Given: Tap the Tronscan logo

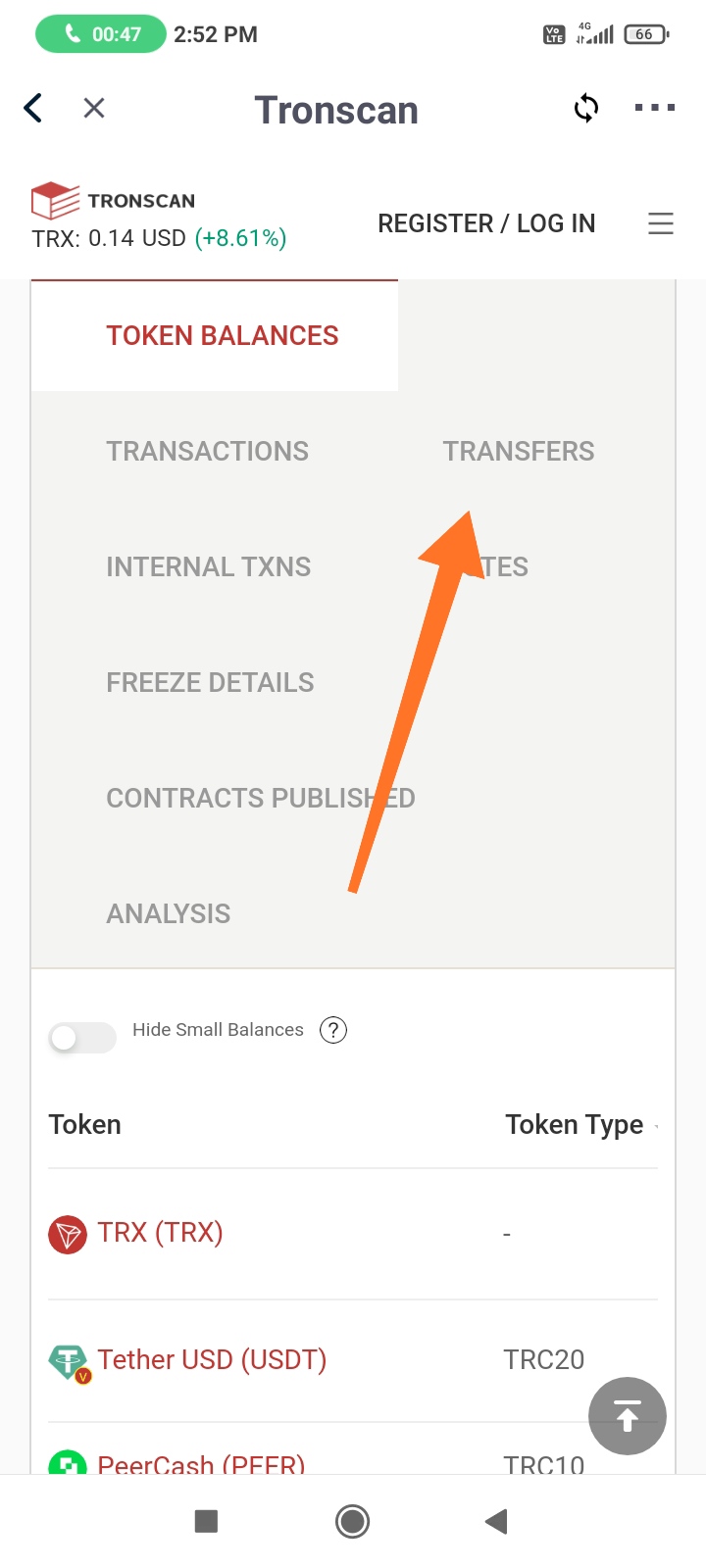Looking at the screenshot, I should (114, 200).
